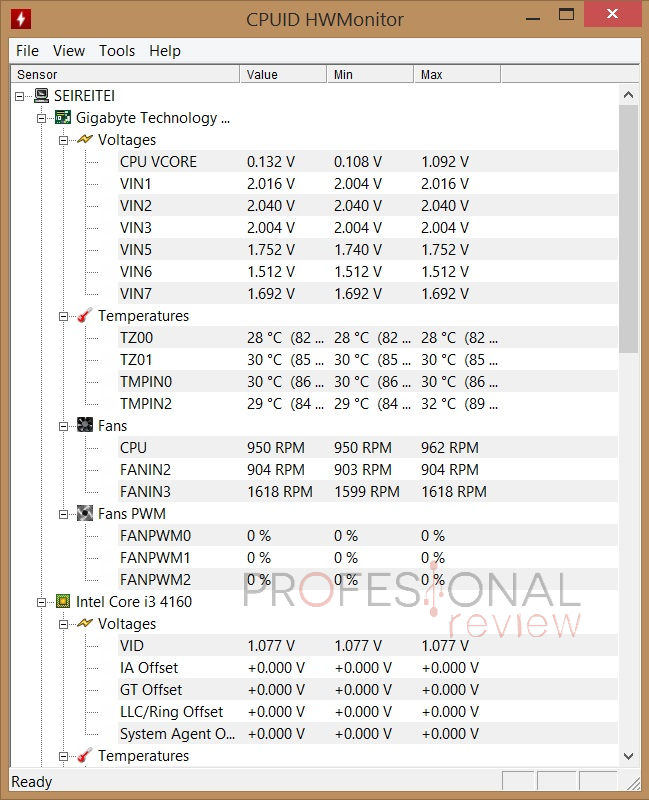Open the Tools menu
This screenshot has width=649, height=800.
[117, 51]
